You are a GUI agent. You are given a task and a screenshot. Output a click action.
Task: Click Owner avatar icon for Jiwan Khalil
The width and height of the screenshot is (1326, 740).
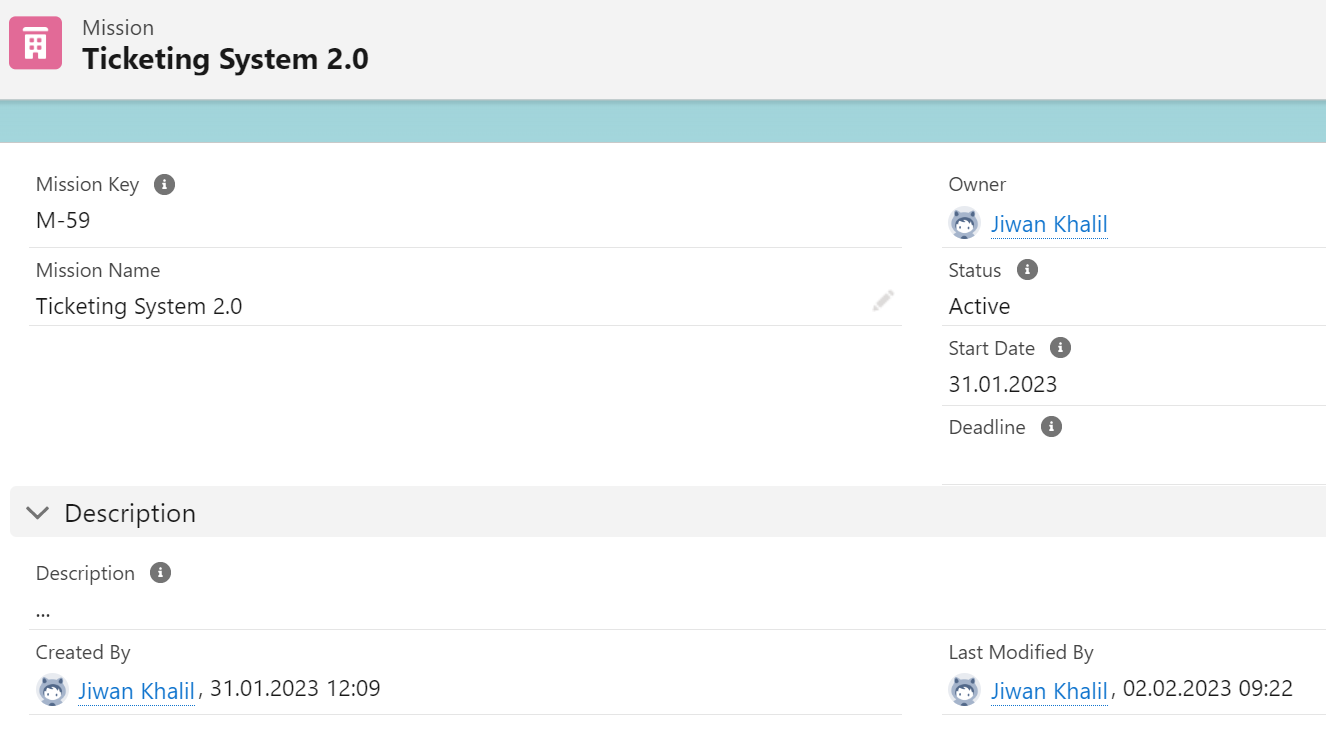pos(964,224)
